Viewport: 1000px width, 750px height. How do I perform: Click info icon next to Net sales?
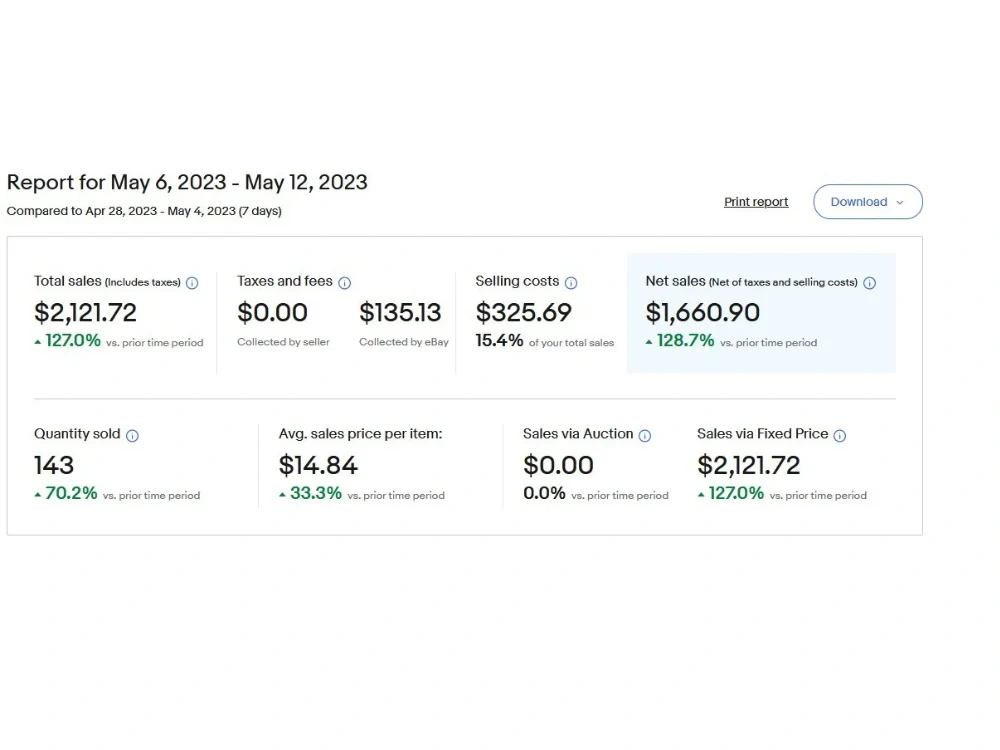[x=869, y=283]
